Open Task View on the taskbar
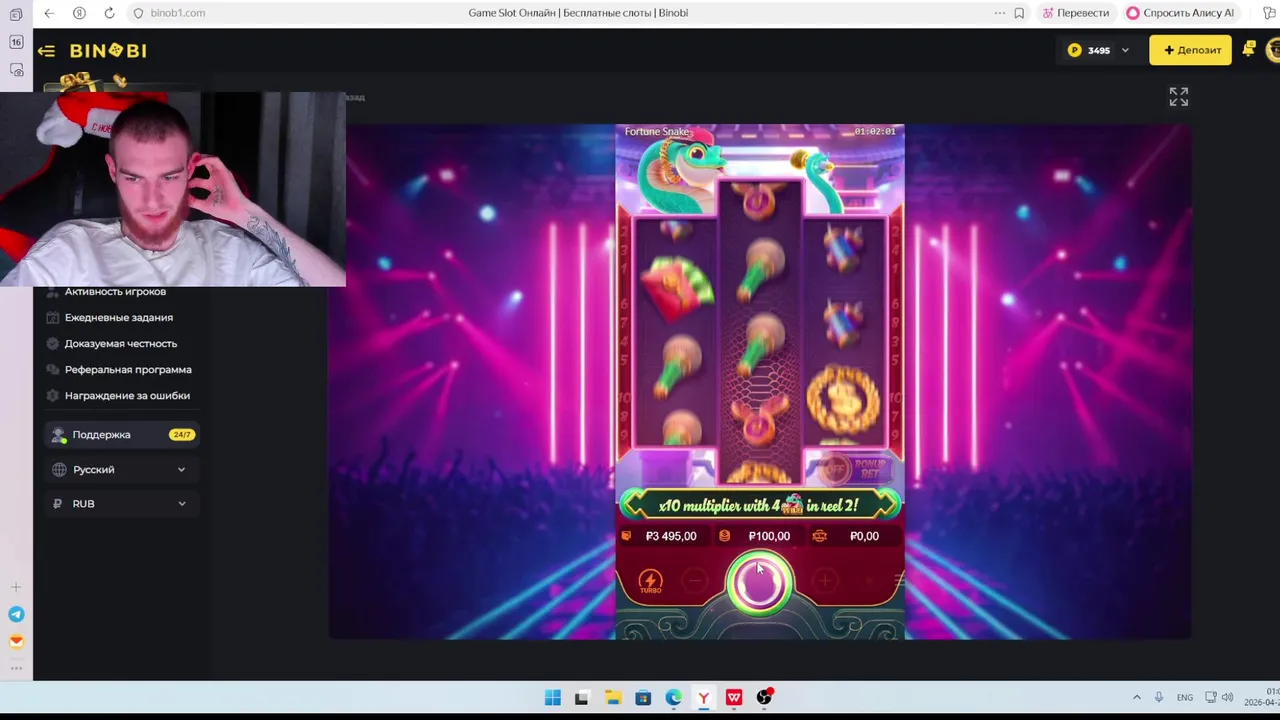This screenshot has width=1280, height=720. coord(582,697)
